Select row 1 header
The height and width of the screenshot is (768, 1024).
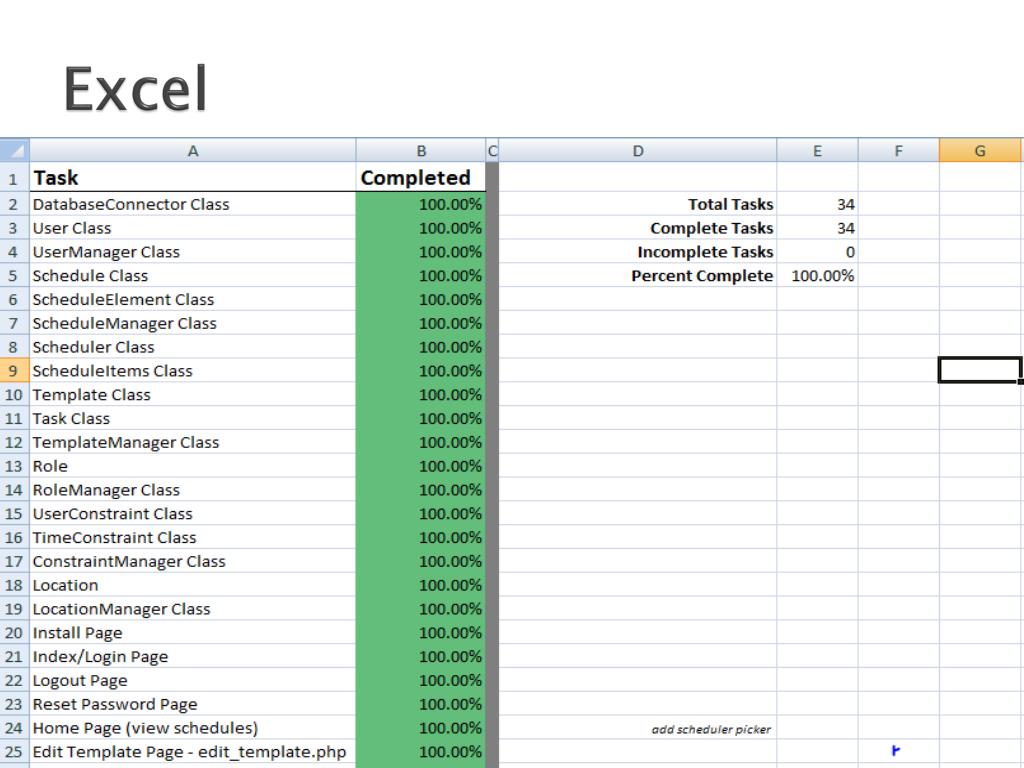coord(14,178)
